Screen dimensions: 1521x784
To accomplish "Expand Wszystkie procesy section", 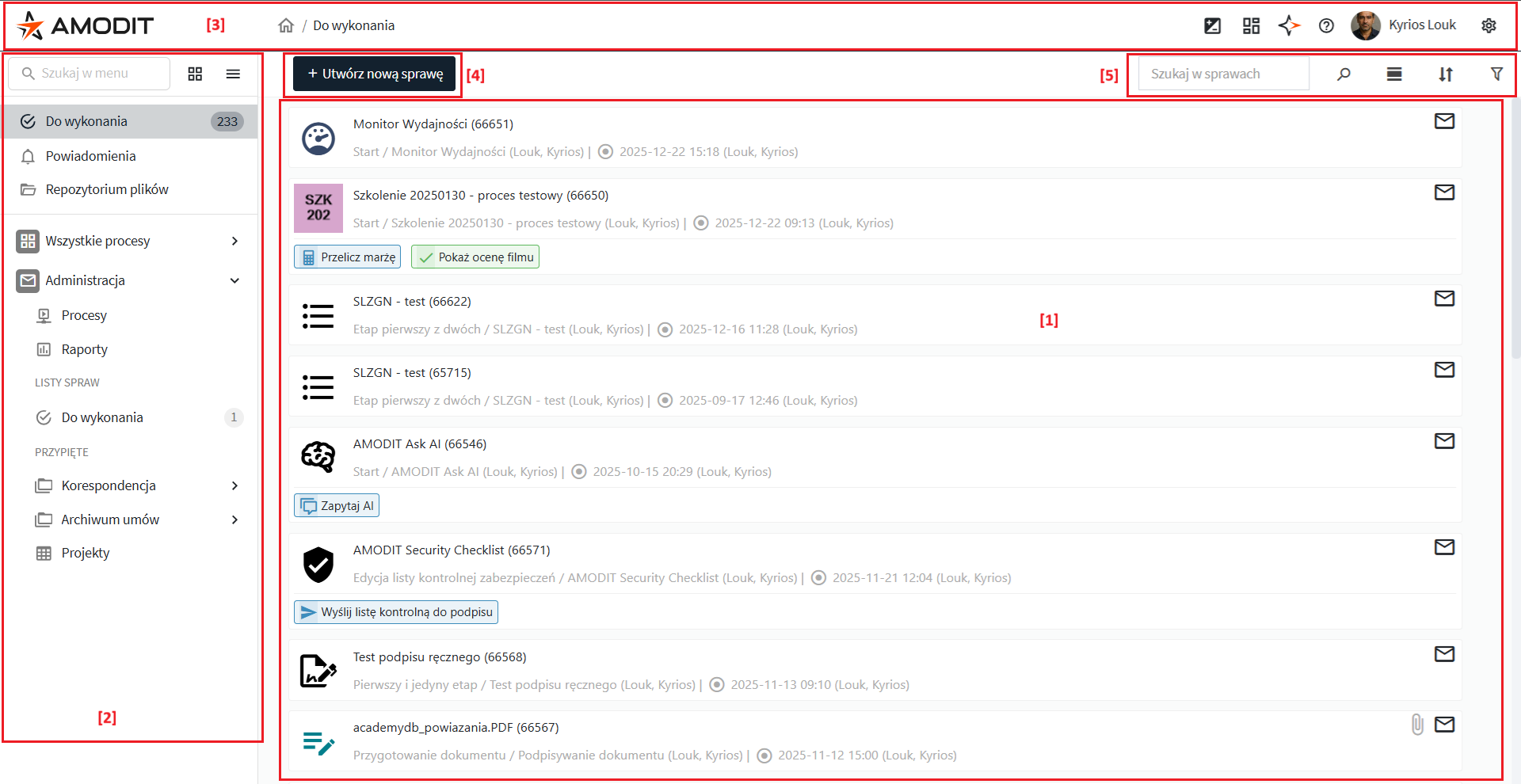I will point(234,241).
